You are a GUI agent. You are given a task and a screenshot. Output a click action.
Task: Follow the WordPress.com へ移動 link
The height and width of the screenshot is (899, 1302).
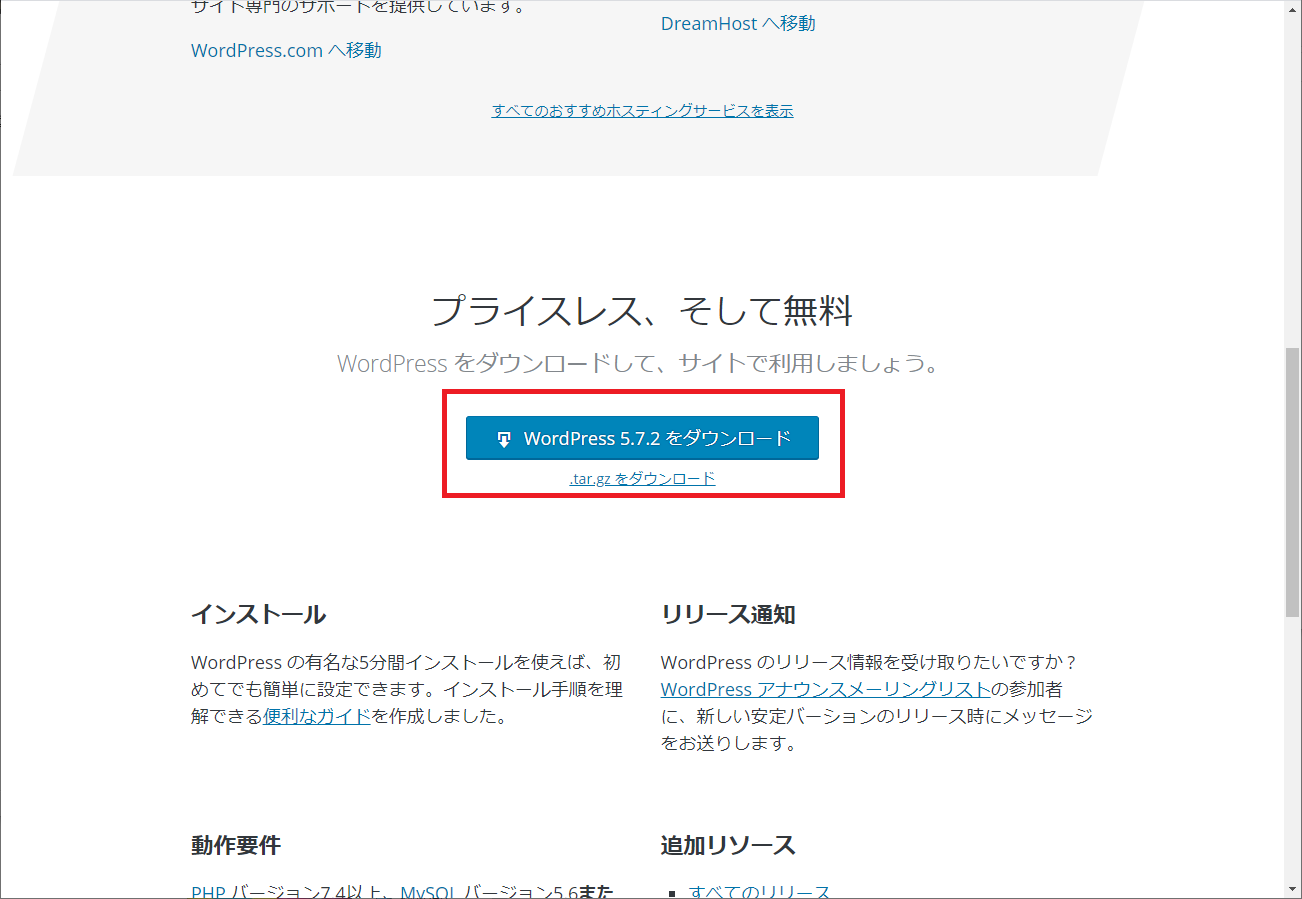(x=286, y=50)
